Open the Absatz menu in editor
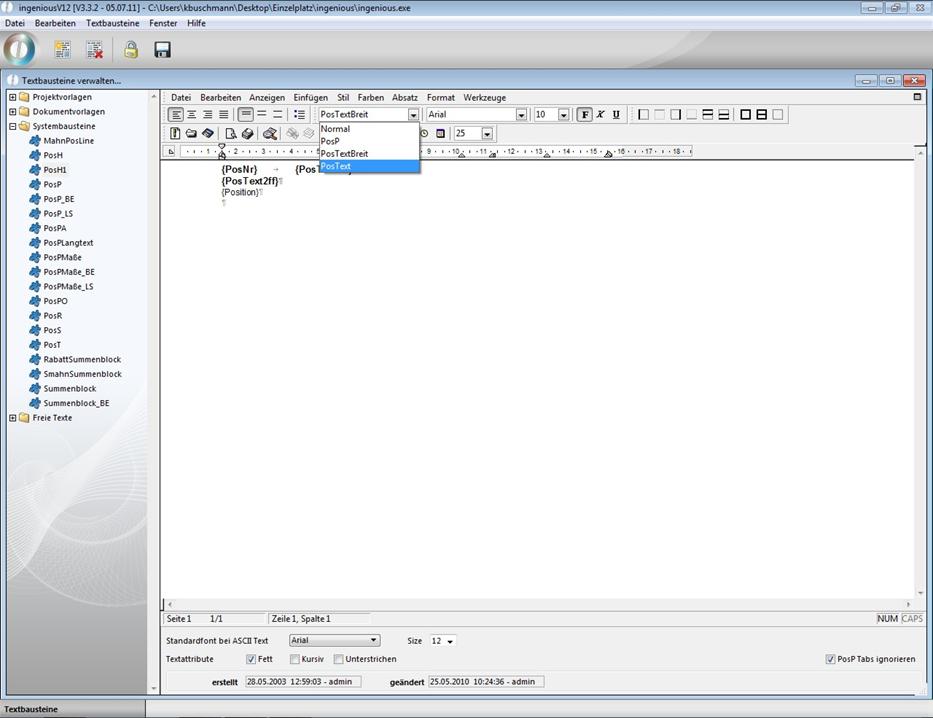The height and width of the screenshot is (718, 933). point(404,98)
